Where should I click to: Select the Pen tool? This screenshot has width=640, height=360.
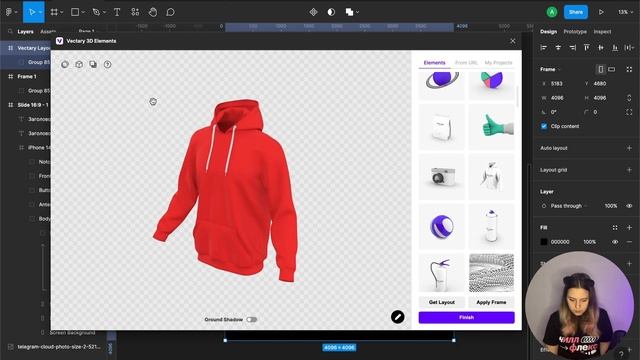96,12
